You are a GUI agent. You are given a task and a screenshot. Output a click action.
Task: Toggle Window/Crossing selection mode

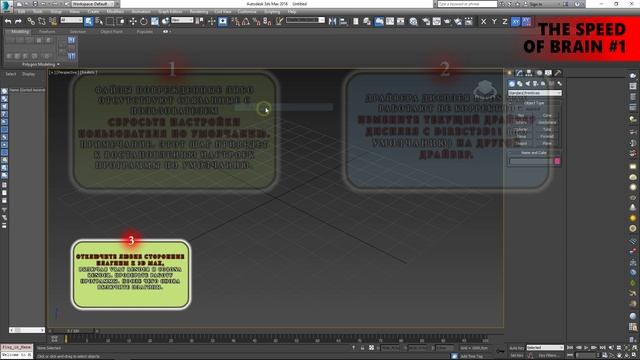pyautogui.click(x=121, y=21)
